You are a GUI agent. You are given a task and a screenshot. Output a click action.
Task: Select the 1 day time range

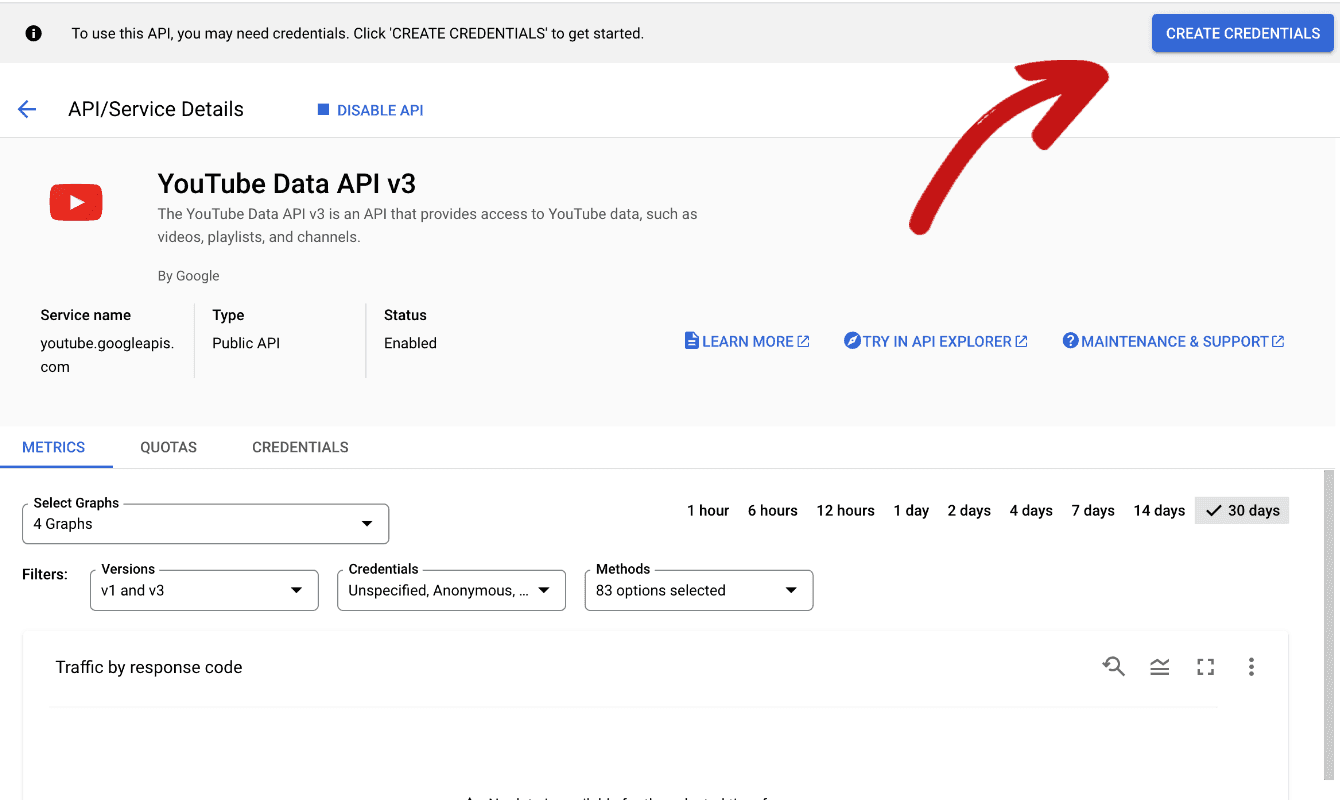coord(911,510)
